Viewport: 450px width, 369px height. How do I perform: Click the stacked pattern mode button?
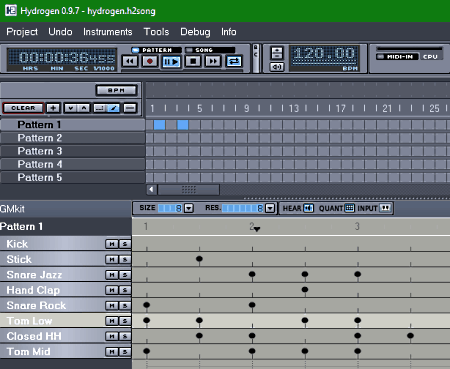coord(130,108)
